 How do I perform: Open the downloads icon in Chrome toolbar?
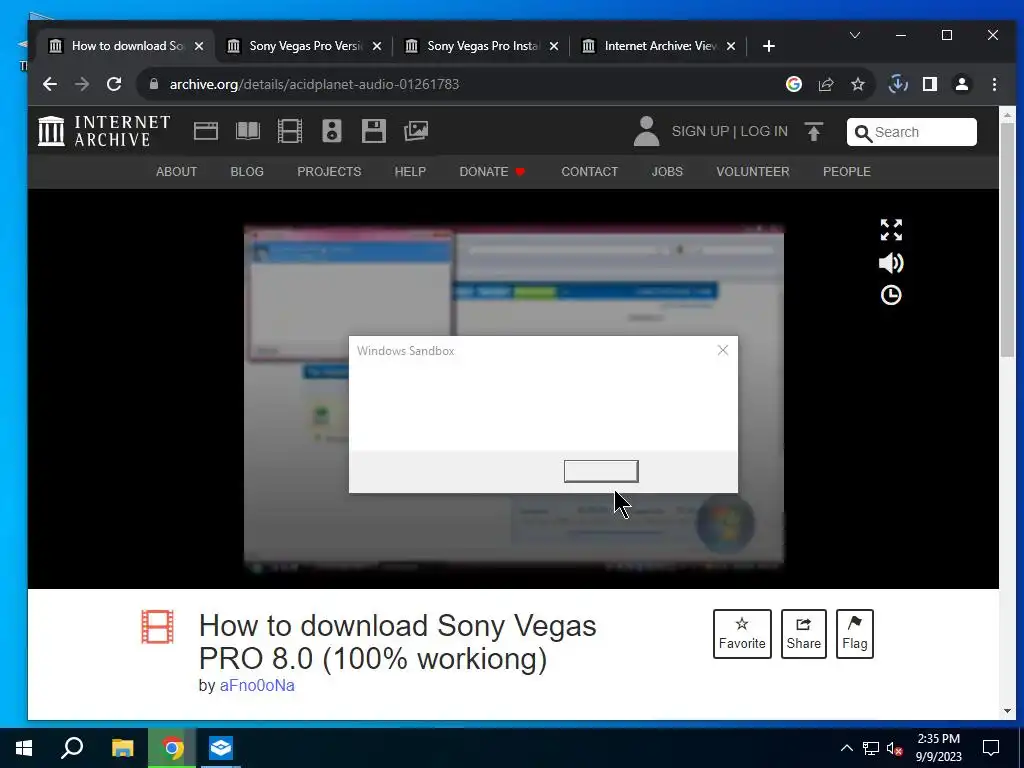click(x=898, y=84)
